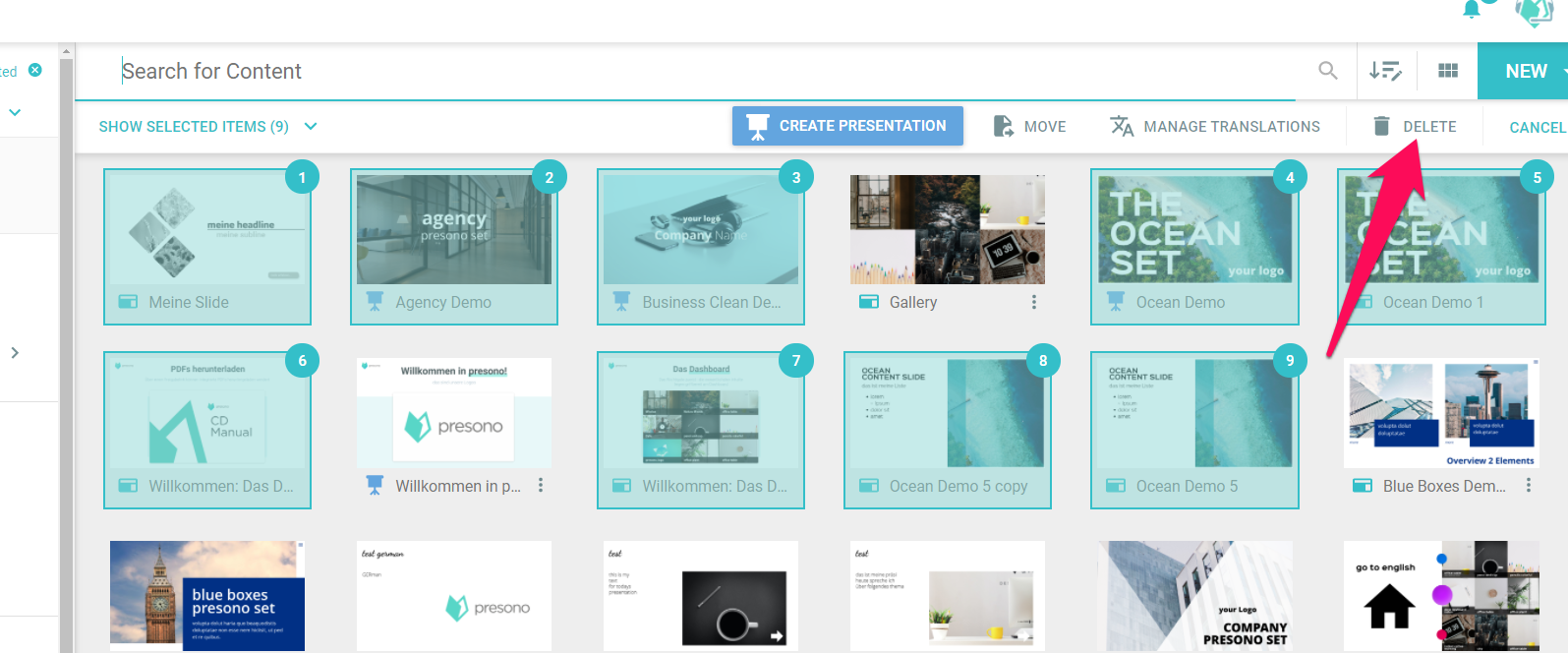Open the three-dot menu for Gallery
The image size is (1568, 653).
pos(1033,303)
